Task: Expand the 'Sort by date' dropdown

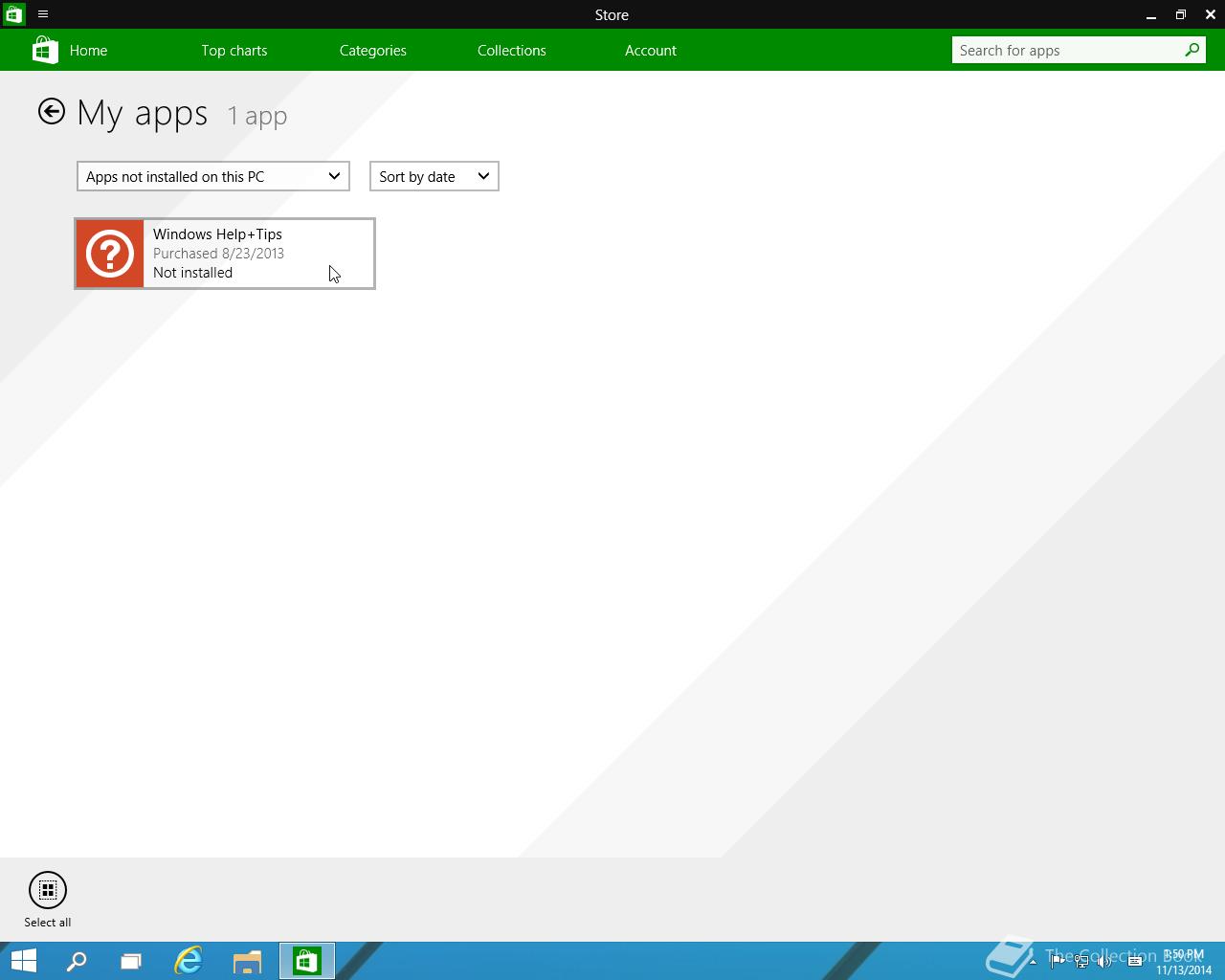Action: (x=434, y=176)
